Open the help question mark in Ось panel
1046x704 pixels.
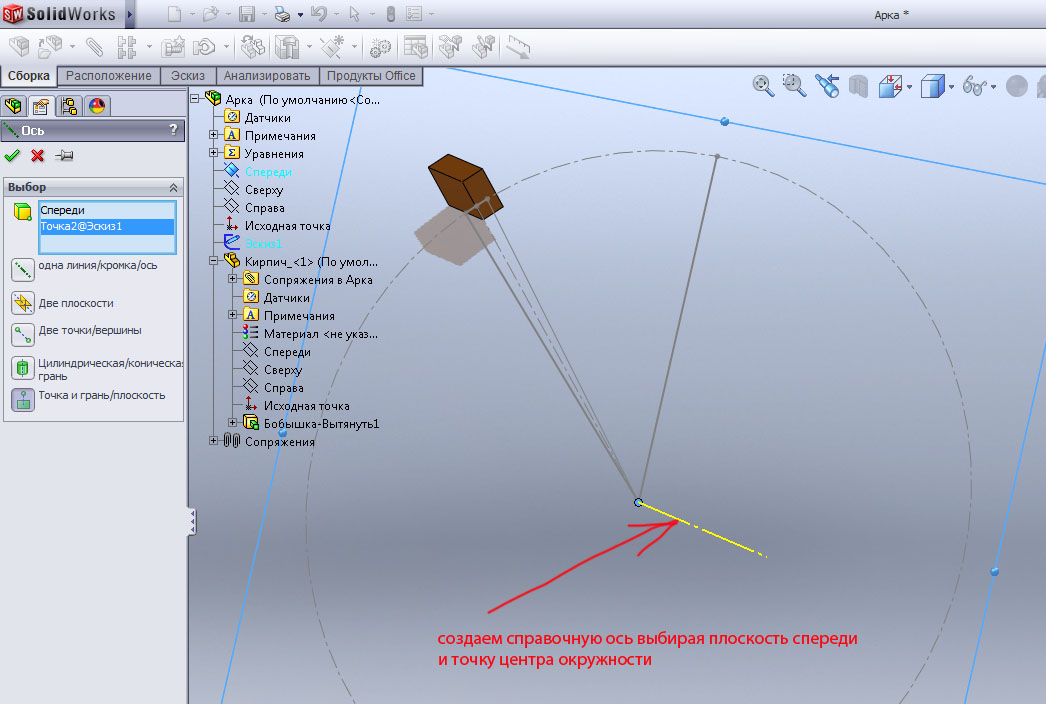click(x=173, y=130)
